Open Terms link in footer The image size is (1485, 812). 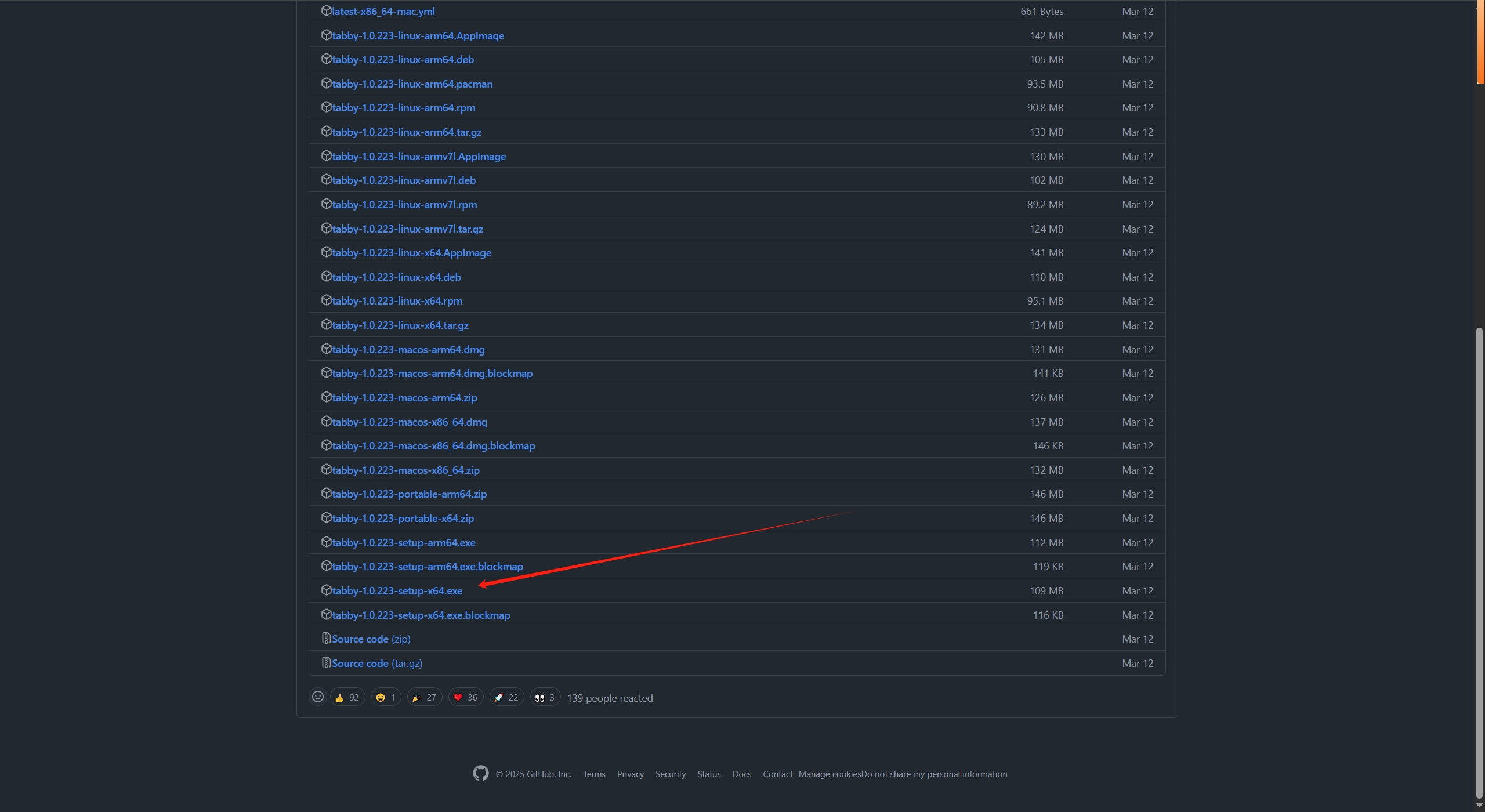tap(594, 774)
